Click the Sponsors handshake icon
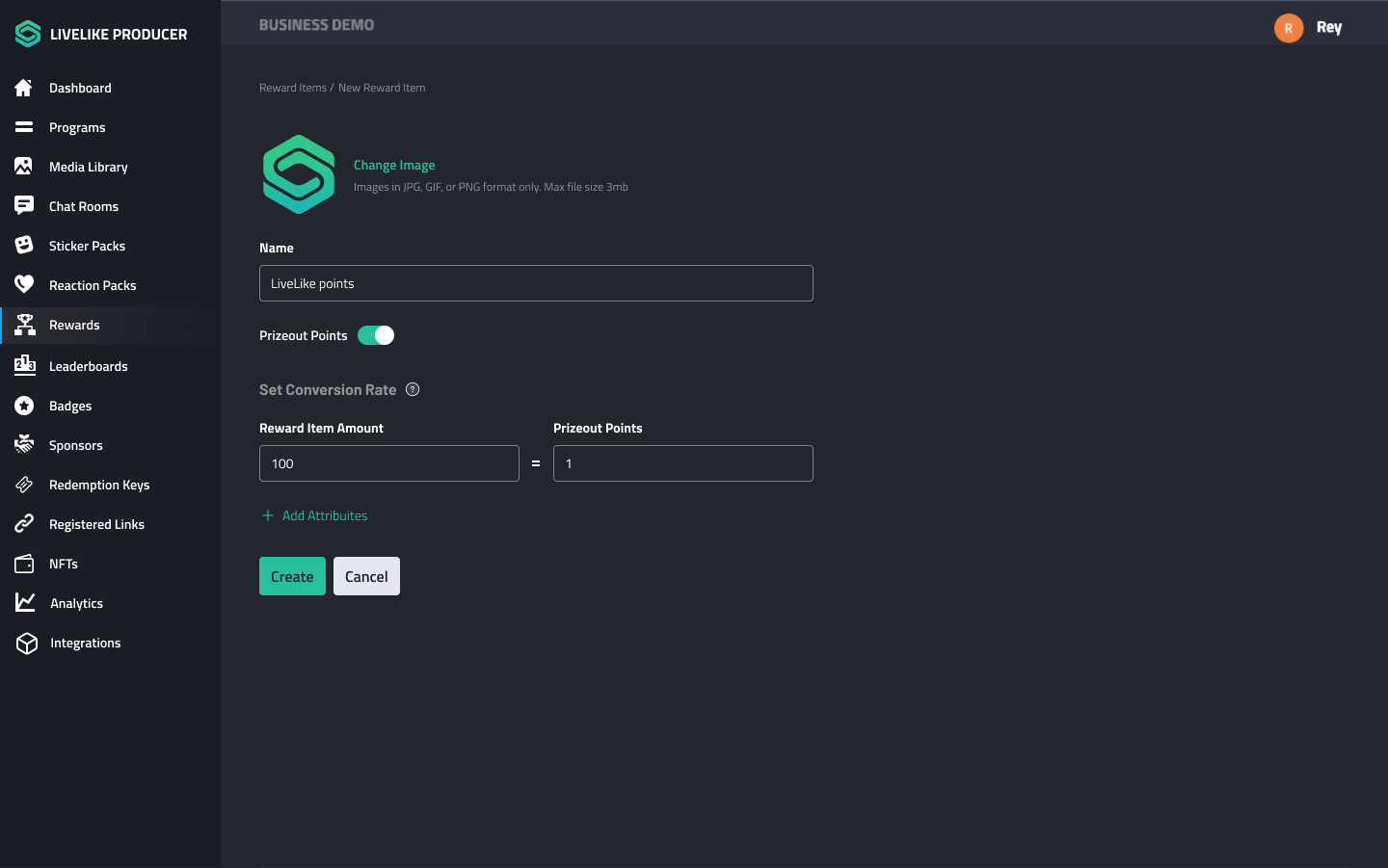Viewport: 1388px width, 868px height. click(x=24, y=445)
